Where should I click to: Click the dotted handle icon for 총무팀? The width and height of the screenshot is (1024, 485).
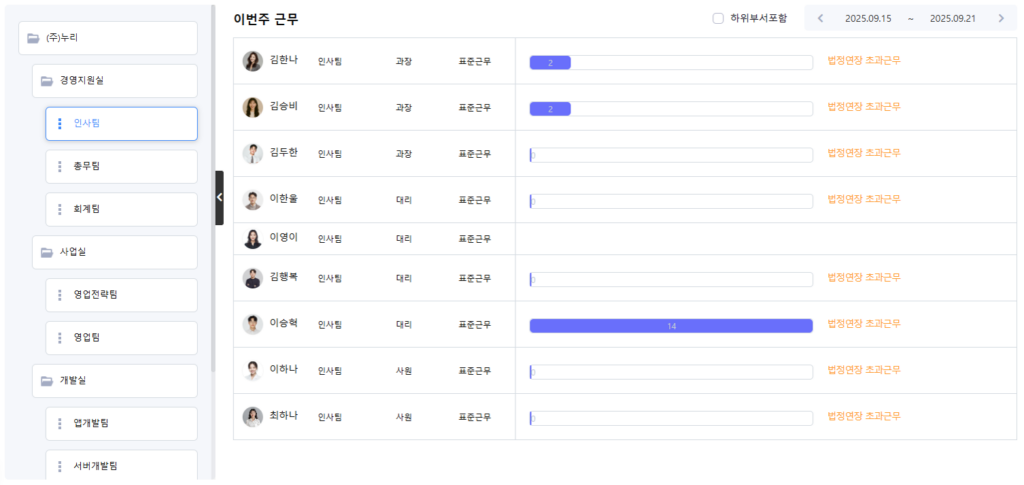[60, 167]
